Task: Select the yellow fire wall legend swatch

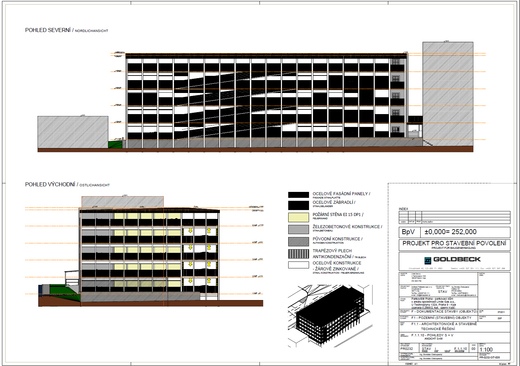Action: pyautogui.click(x=298, y=217)
